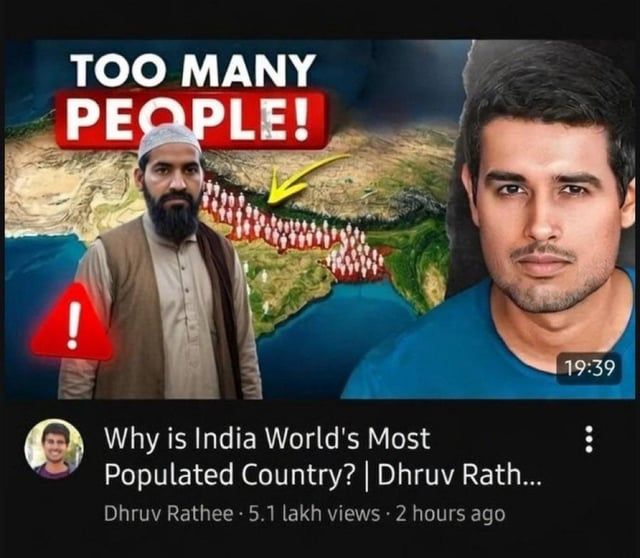This screenshot has width=640, height=558.
Task: Click the TOO MANY headline text
Action: coord(194,70)
